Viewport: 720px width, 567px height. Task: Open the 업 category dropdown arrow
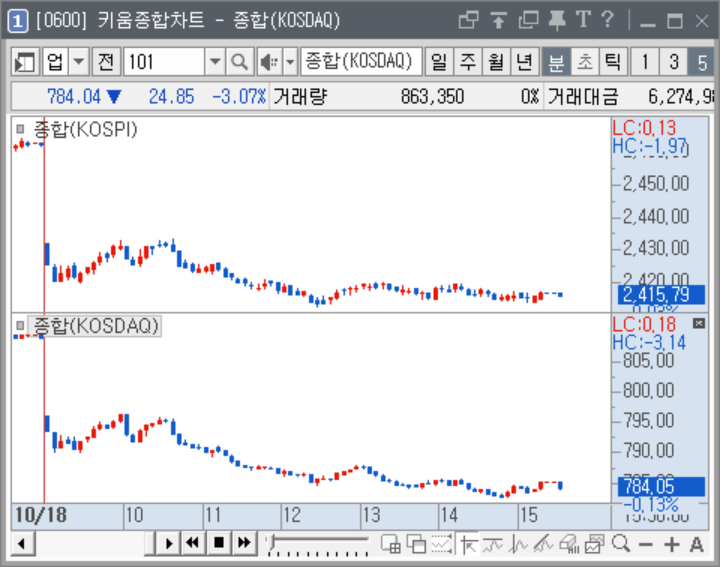click(x=79, y=62)
